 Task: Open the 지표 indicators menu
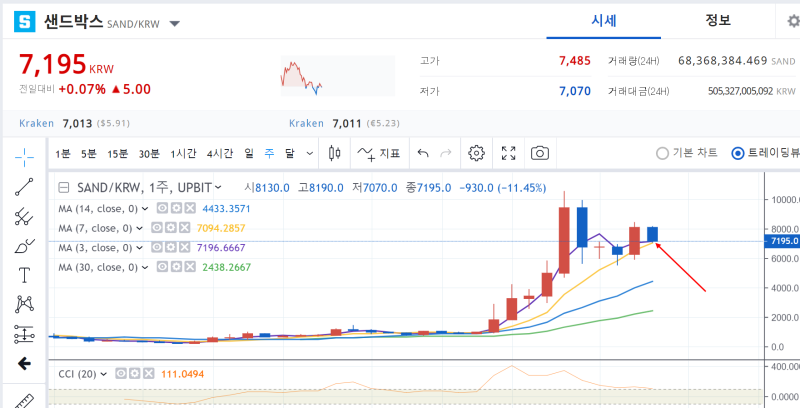coord(378,153)
